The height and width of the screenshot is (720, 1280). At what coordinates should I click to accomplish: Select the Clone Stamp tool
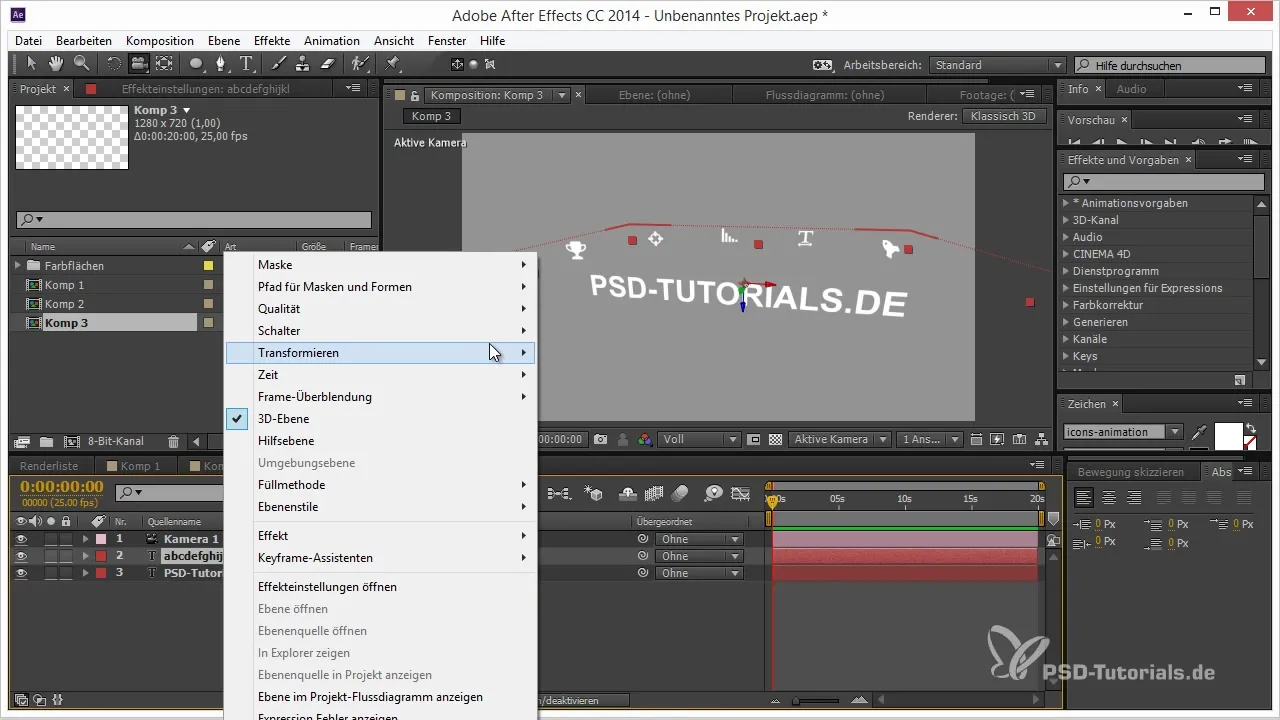tap(304, 64)
